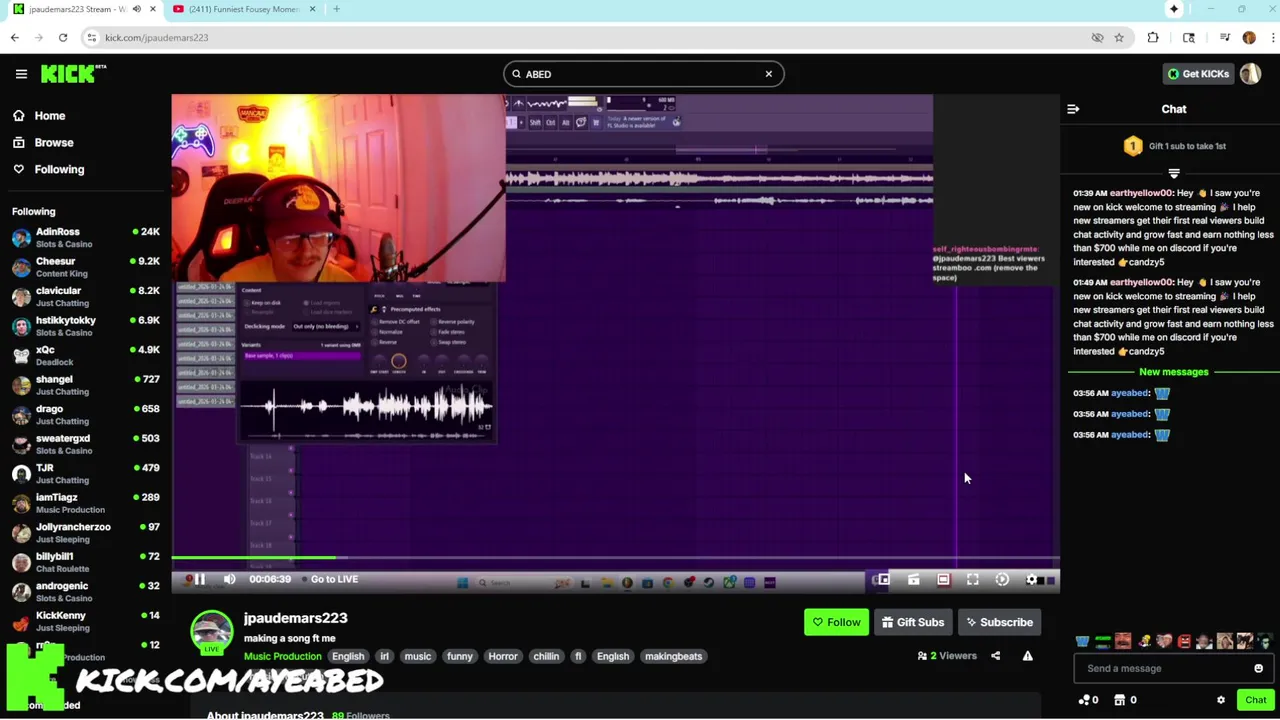Share the stream via share icon
1280x720 pixels.
995,656
